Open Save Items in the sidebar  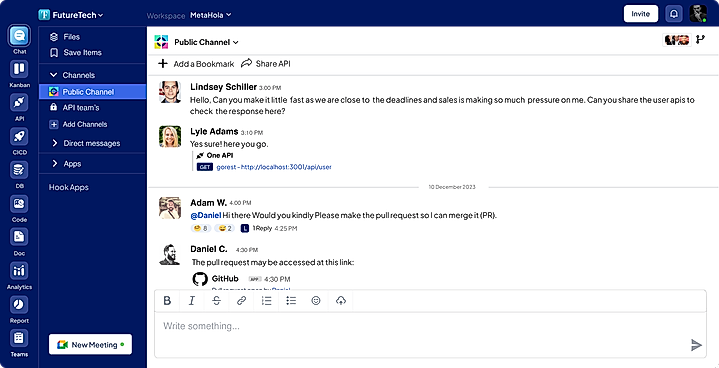76,53
